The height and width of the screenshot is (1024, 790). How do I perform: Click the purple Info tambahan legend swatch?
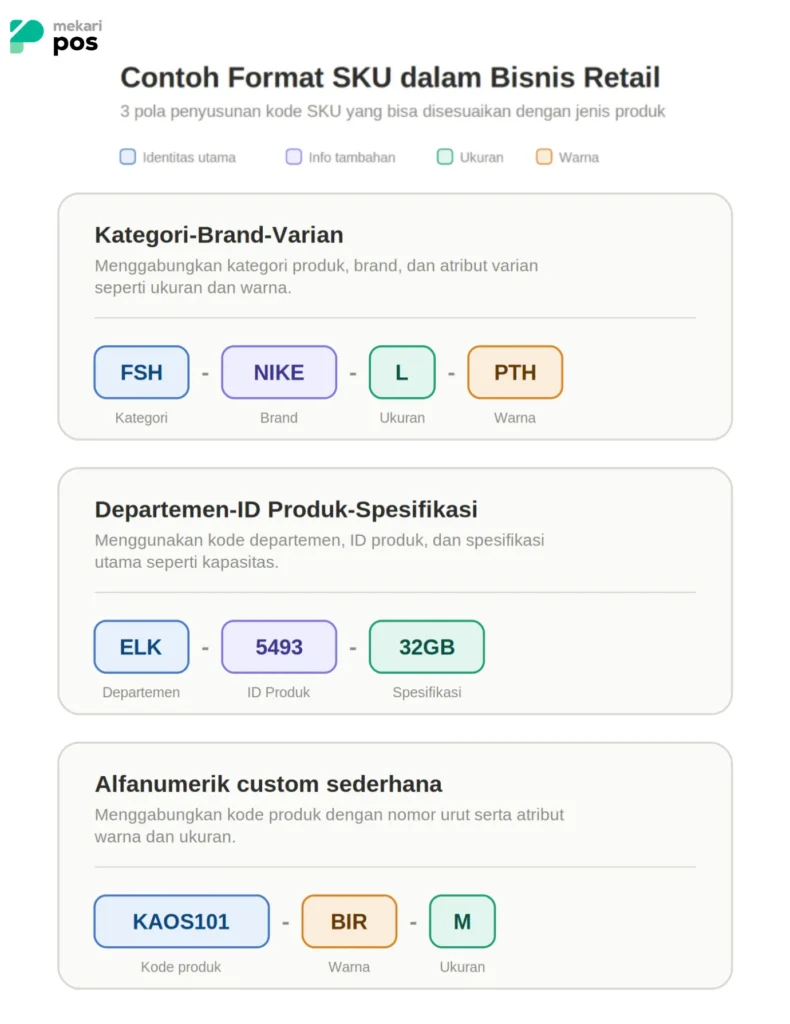[294, 157]
